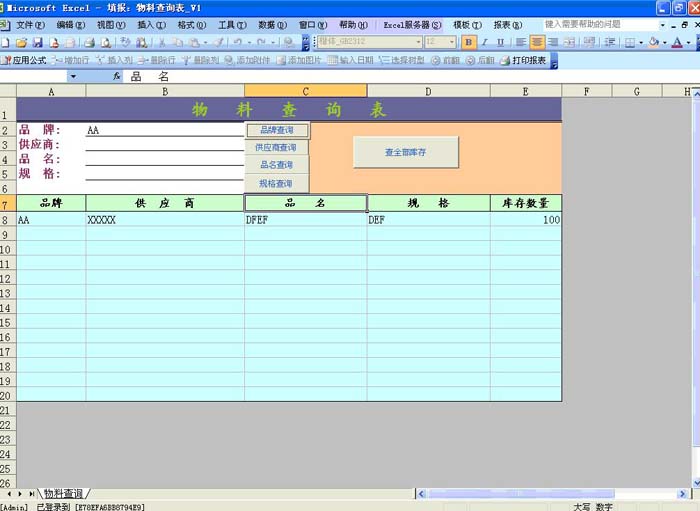The width and height of the screenshot is (700, 511).
Task: Open the borders dropdown arrow
Action: [x=640, y=43]
